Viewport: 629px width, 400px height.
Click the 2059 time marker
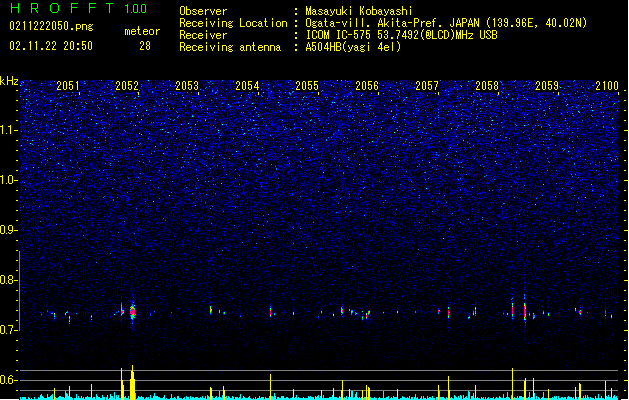coord(547,86)
